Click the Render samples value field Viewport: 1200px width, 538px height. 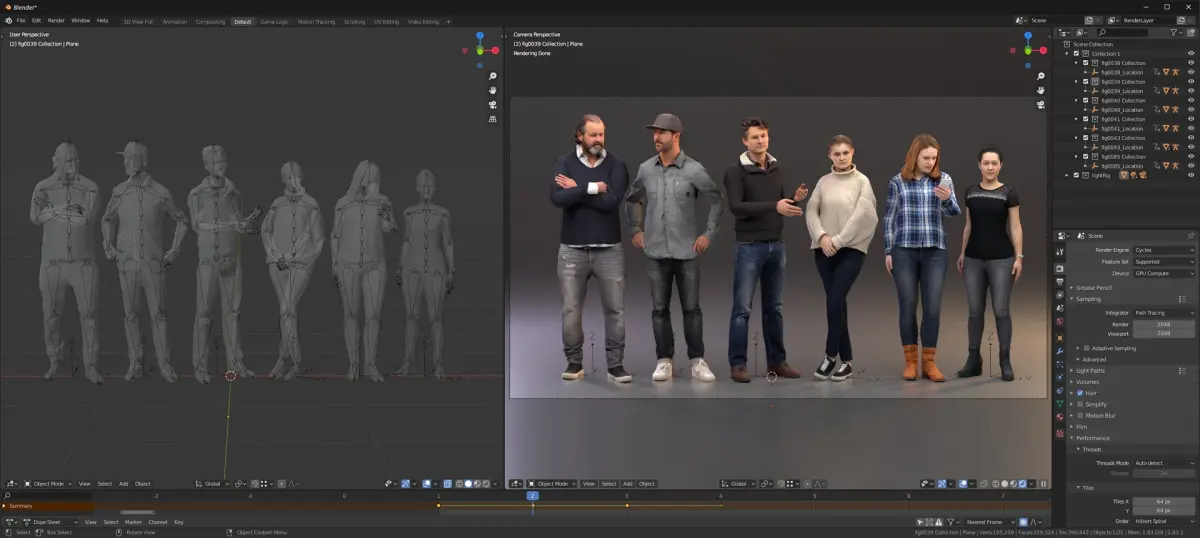coord(1163,324)
